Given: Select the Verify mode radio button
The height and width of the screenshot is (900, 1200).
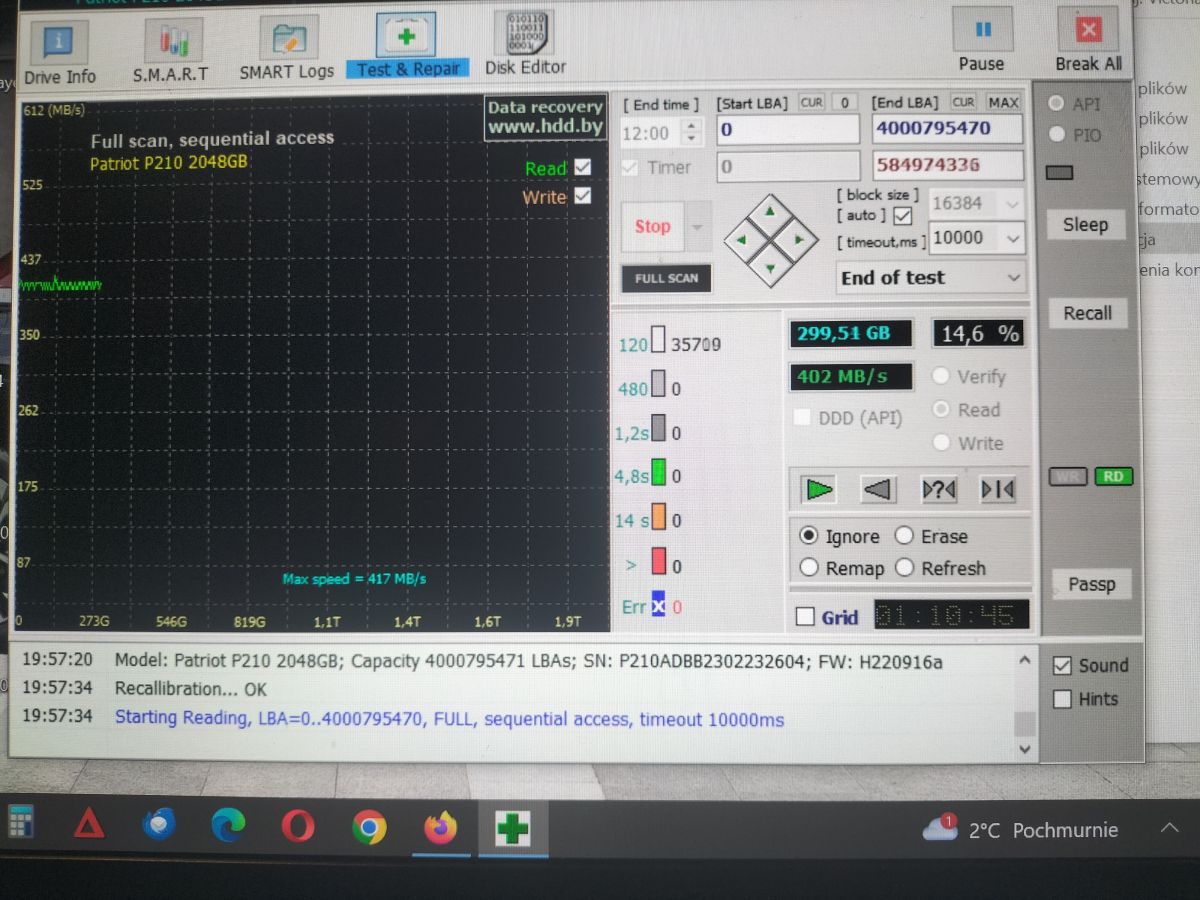Looking at the screenshot, I should click(x=940, y=377).
